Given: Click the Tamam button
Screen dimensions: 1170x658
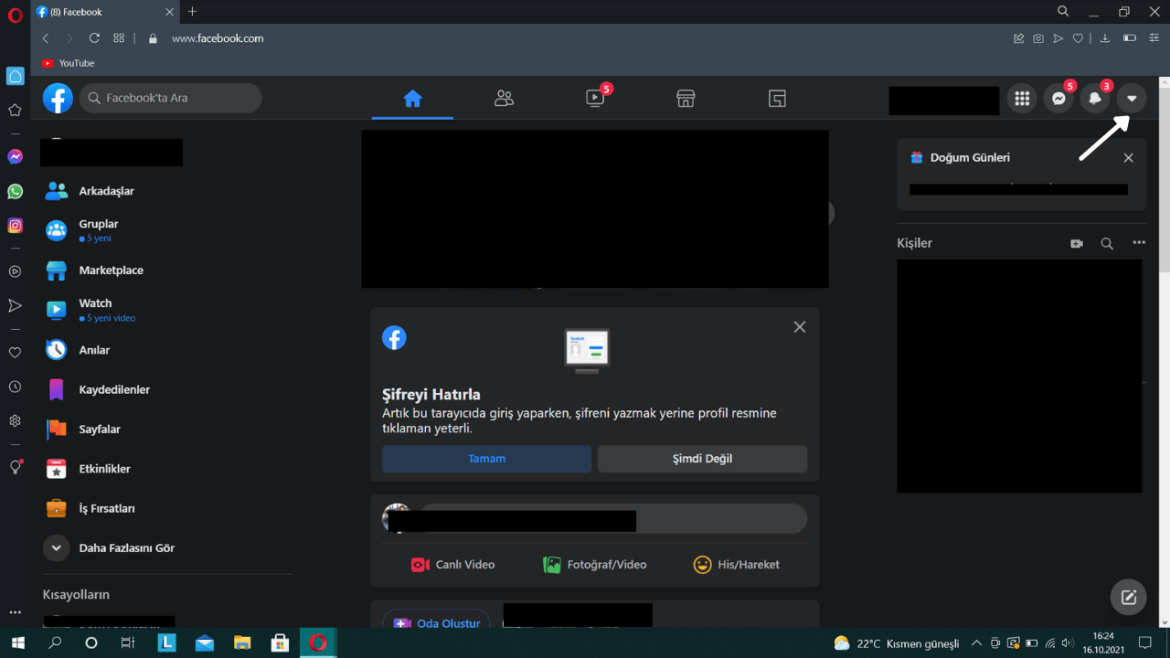Looking at the screenshot, I should pyautogui.click(x=486, y=459).
